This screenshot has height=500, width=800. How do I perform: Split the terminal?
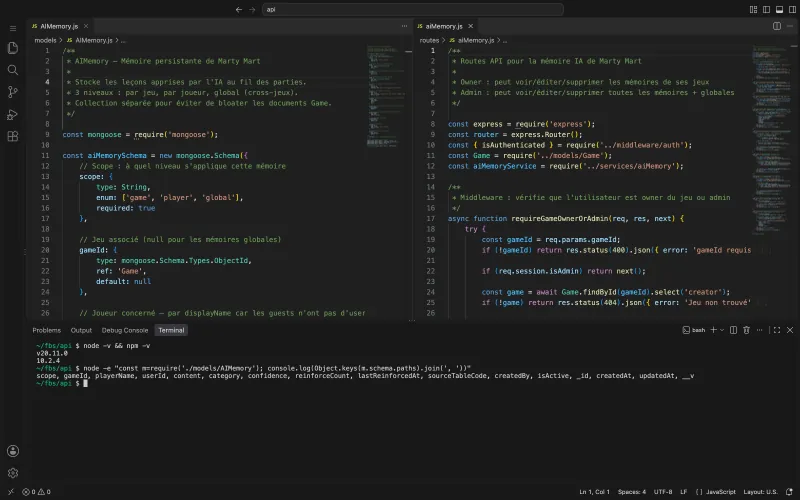(x=733, y=330)
